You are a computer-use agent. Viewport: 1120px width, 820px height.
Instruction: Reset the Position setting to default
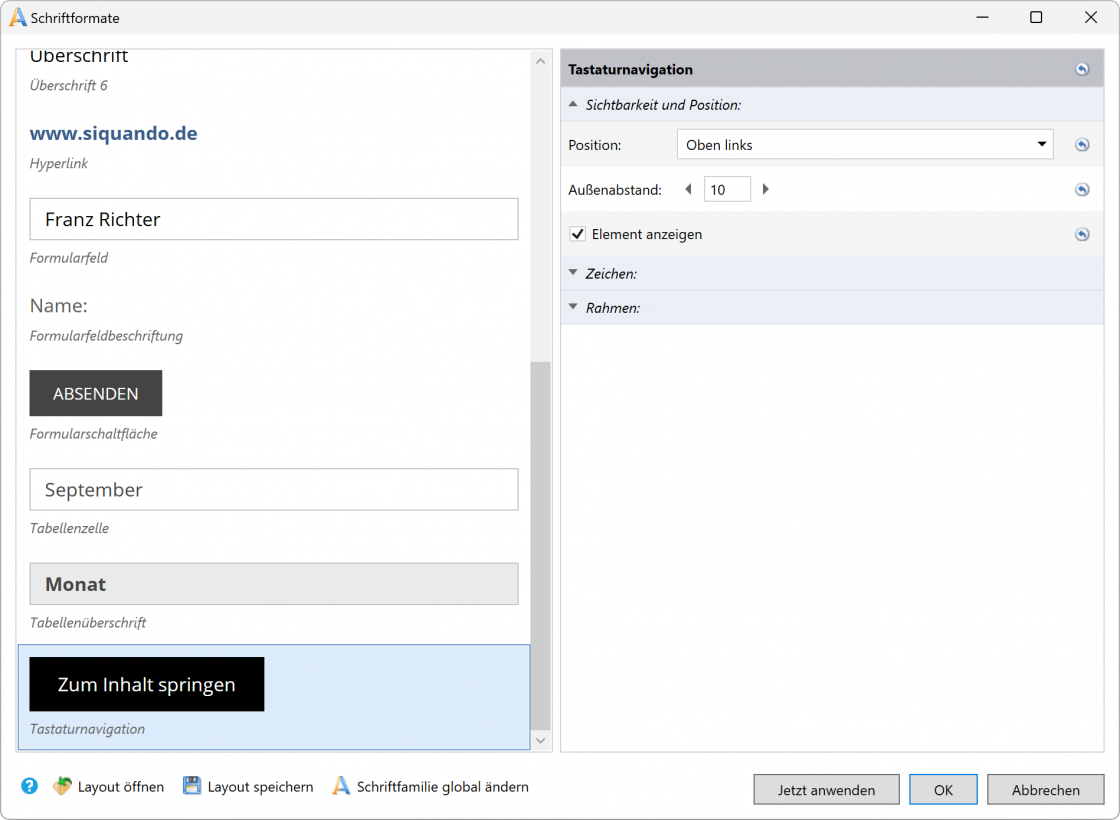point(1081,145)
